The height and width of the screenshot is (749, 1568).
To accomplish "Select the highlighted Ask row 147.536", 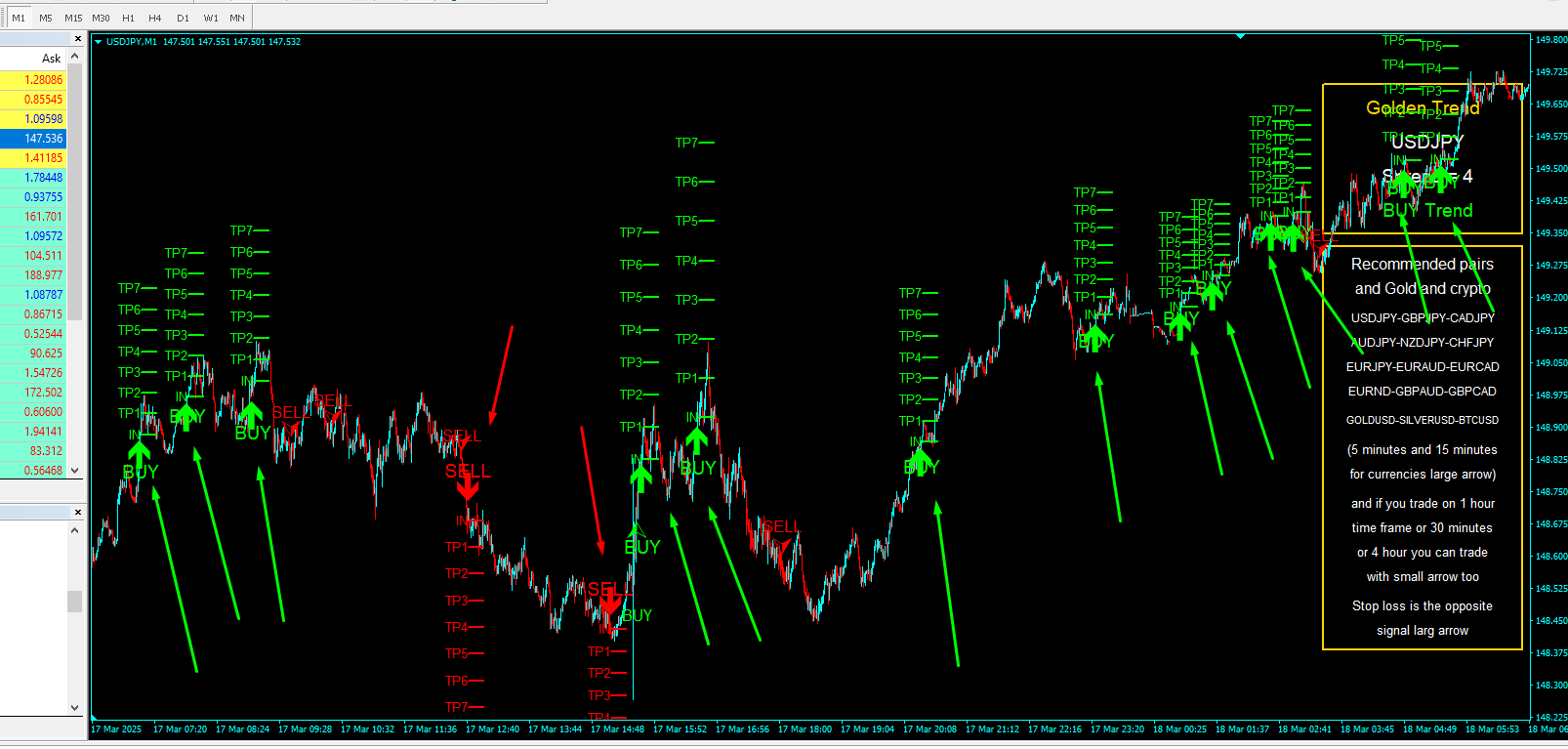I will 33,139.
